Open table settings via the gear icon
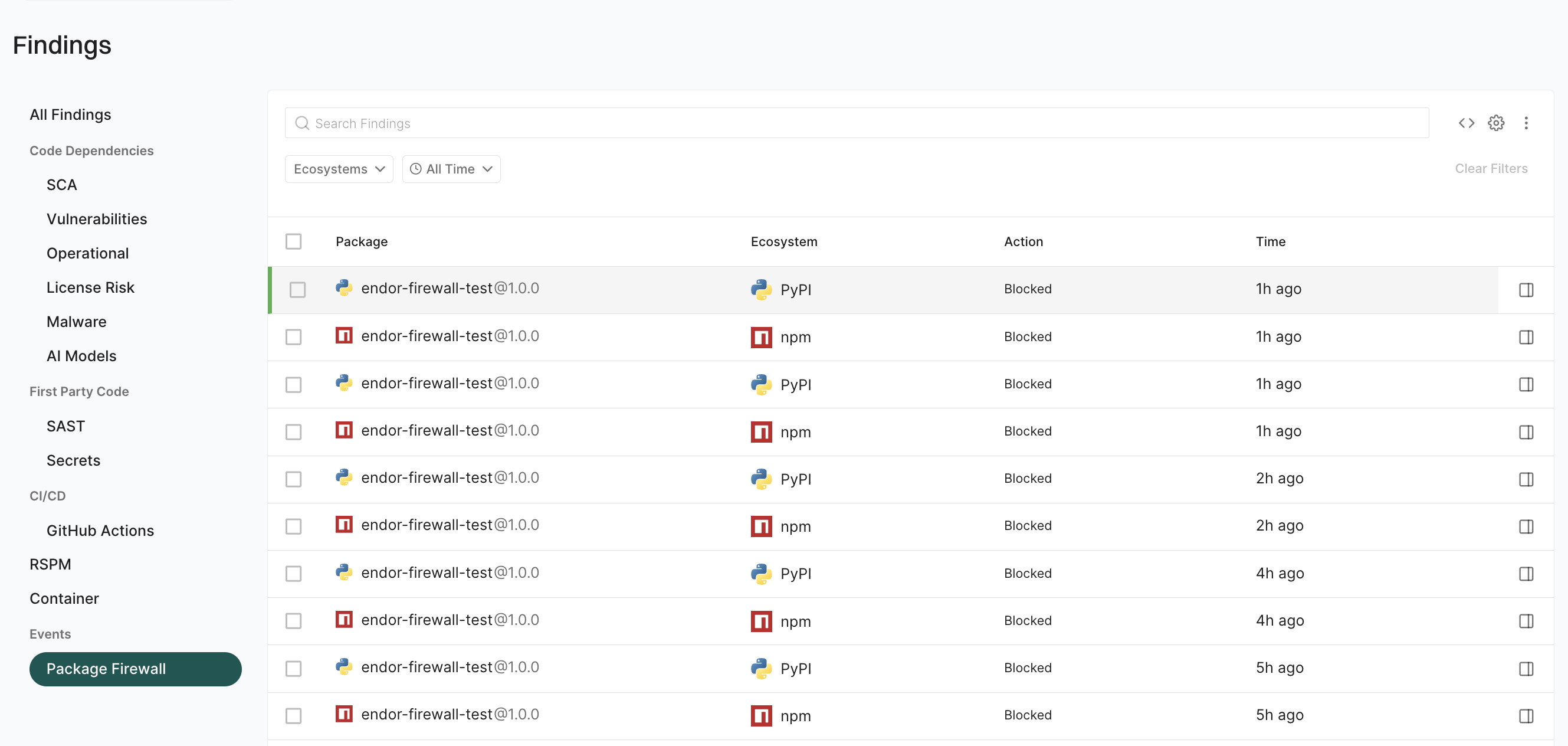 point(1497,122)
